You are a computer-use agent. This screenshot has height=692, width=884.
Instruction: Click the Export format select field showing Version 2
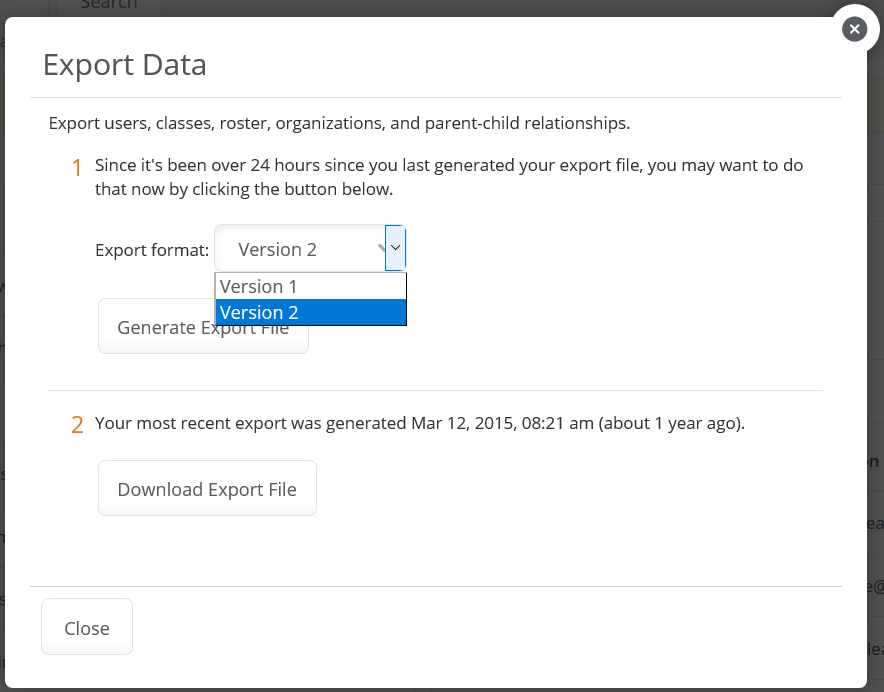(310, 248)
